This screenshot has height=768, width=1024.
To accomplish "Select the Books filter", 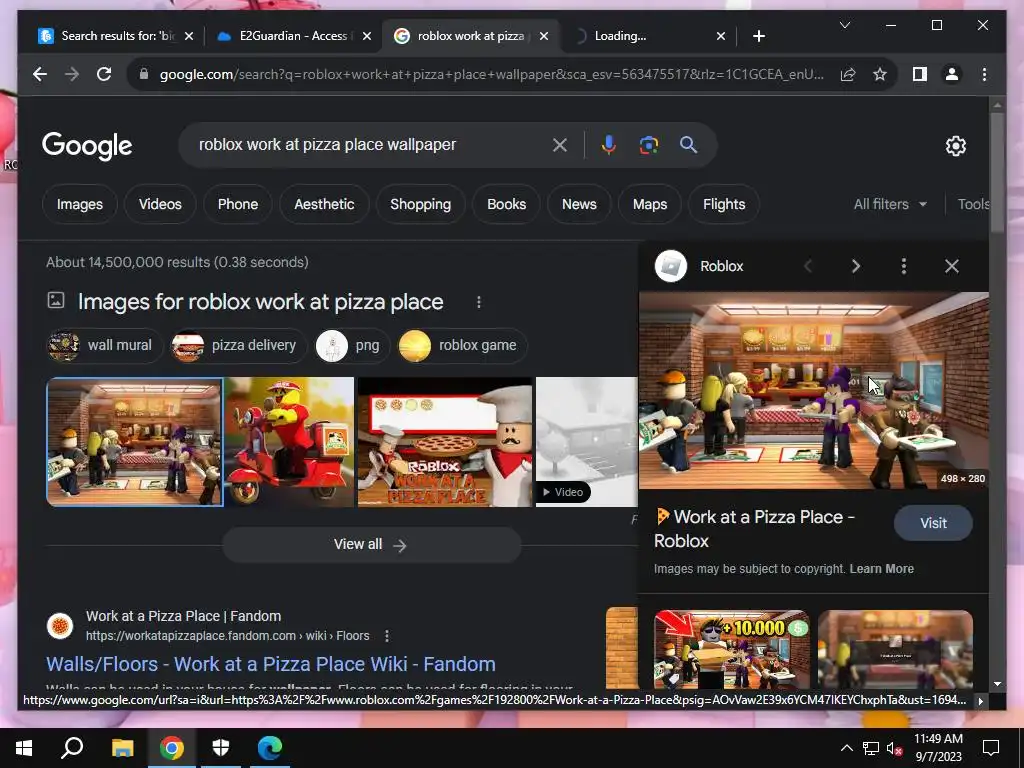I will pyautogui.click(x=506, y=204).
